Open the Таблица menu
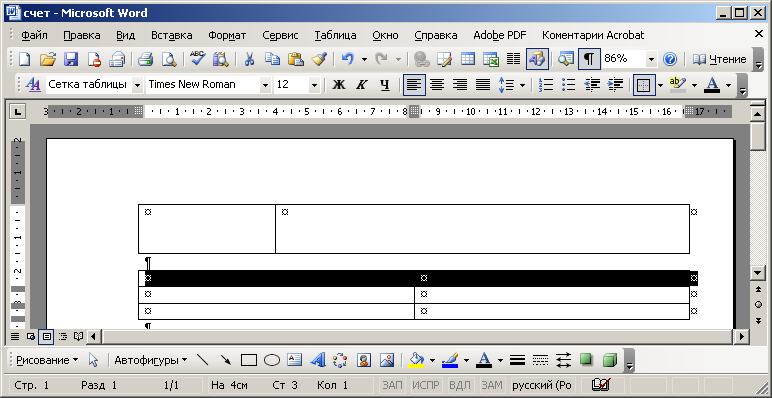 pos(335,35)
